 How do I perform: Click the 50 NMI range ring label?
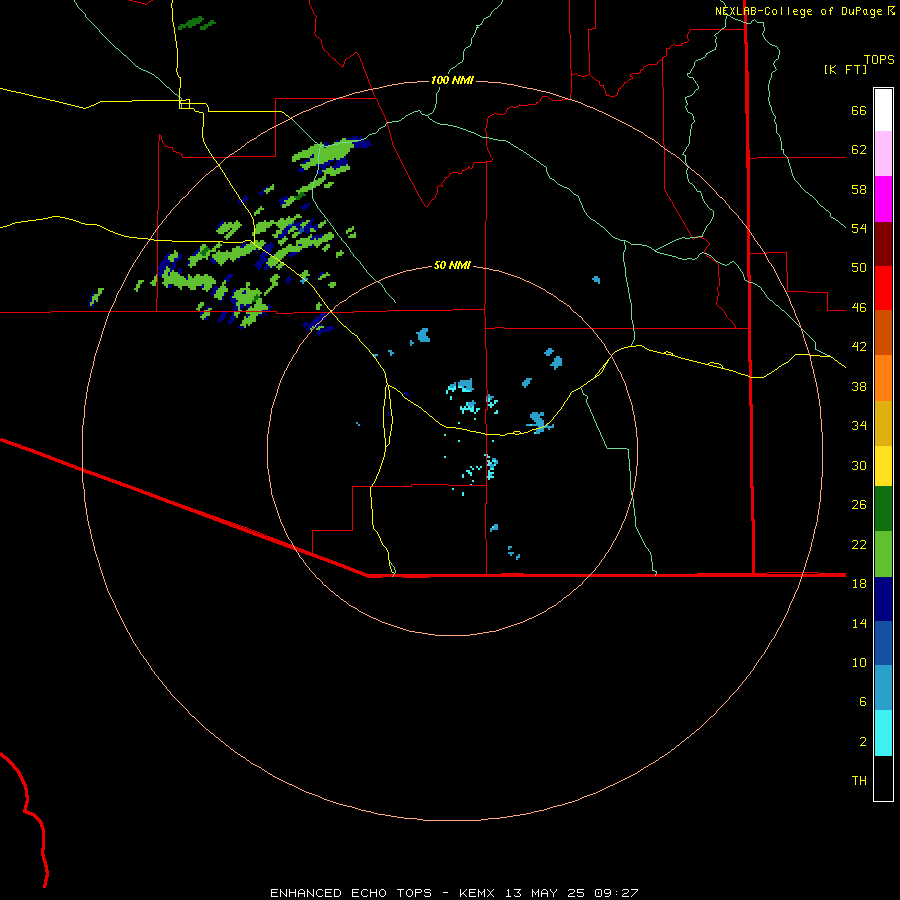tap(452, 265)
